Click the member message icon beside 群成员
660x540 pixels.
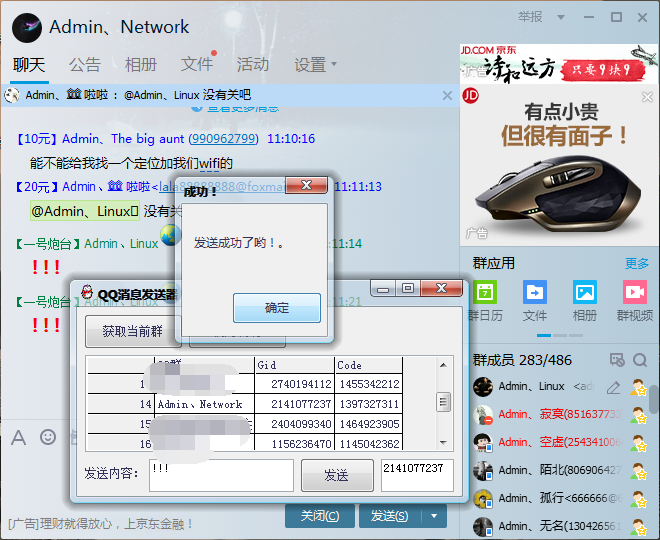(617, 360)
